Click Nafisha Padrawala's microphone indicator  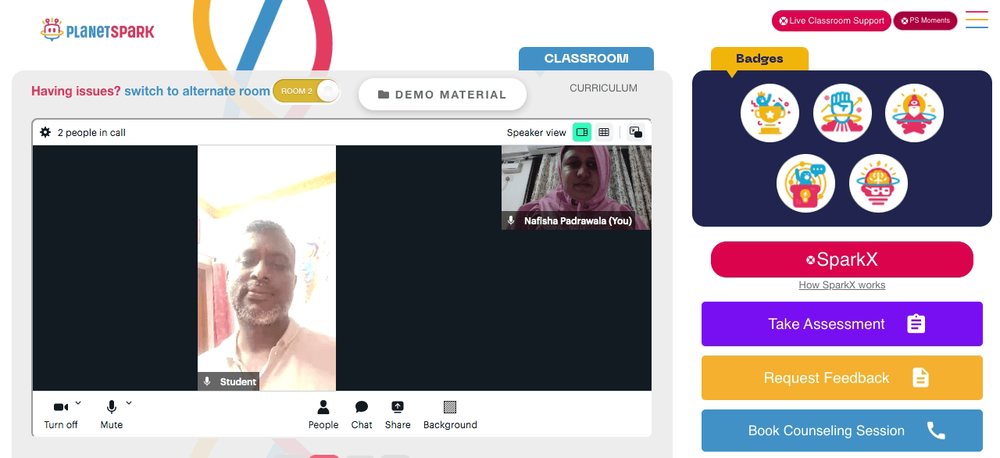click(x=511, y=221)
